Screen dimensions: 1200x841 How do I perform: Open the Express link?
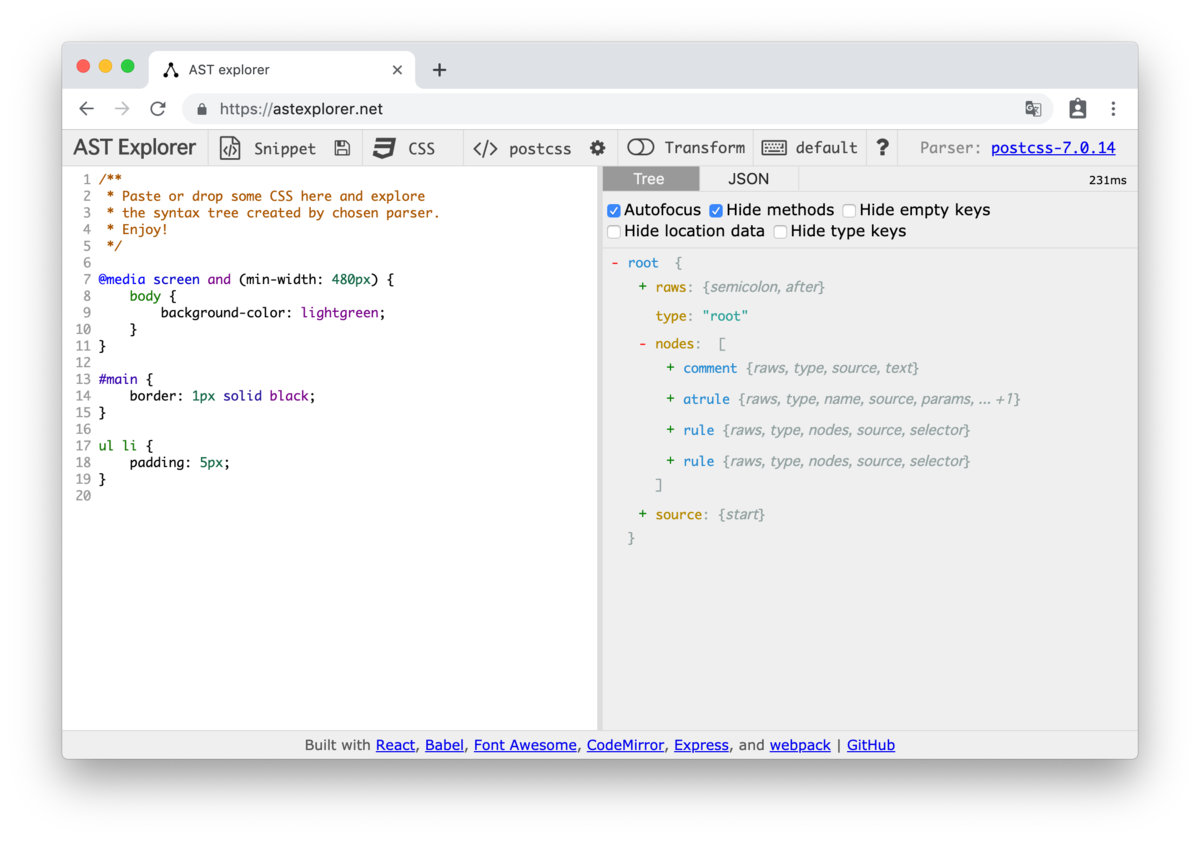pos(701,745)
